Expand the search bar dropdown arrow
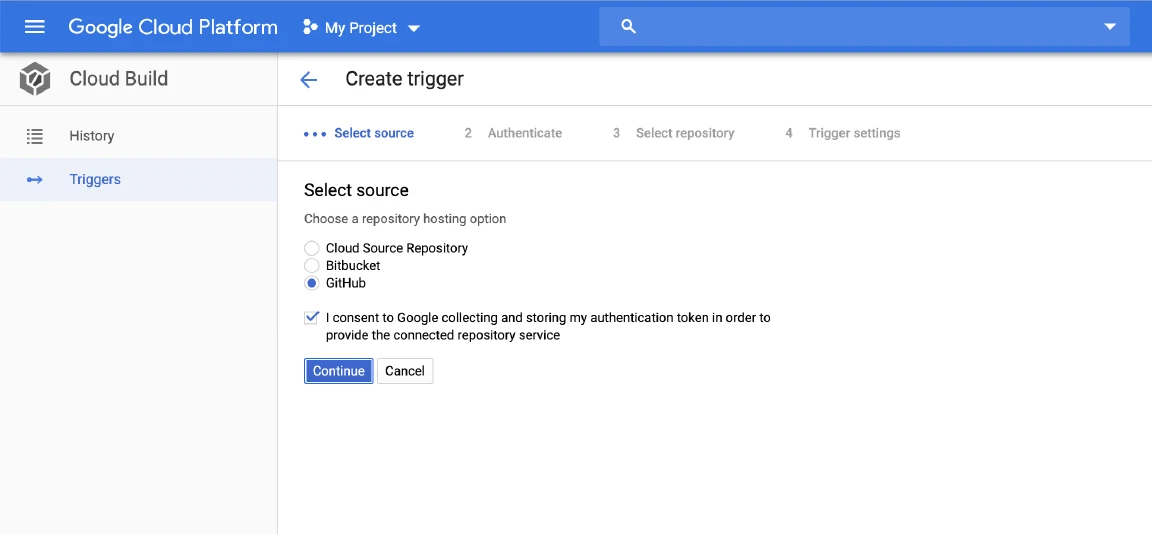The image size is (1152, 534). pos(1110,27)
